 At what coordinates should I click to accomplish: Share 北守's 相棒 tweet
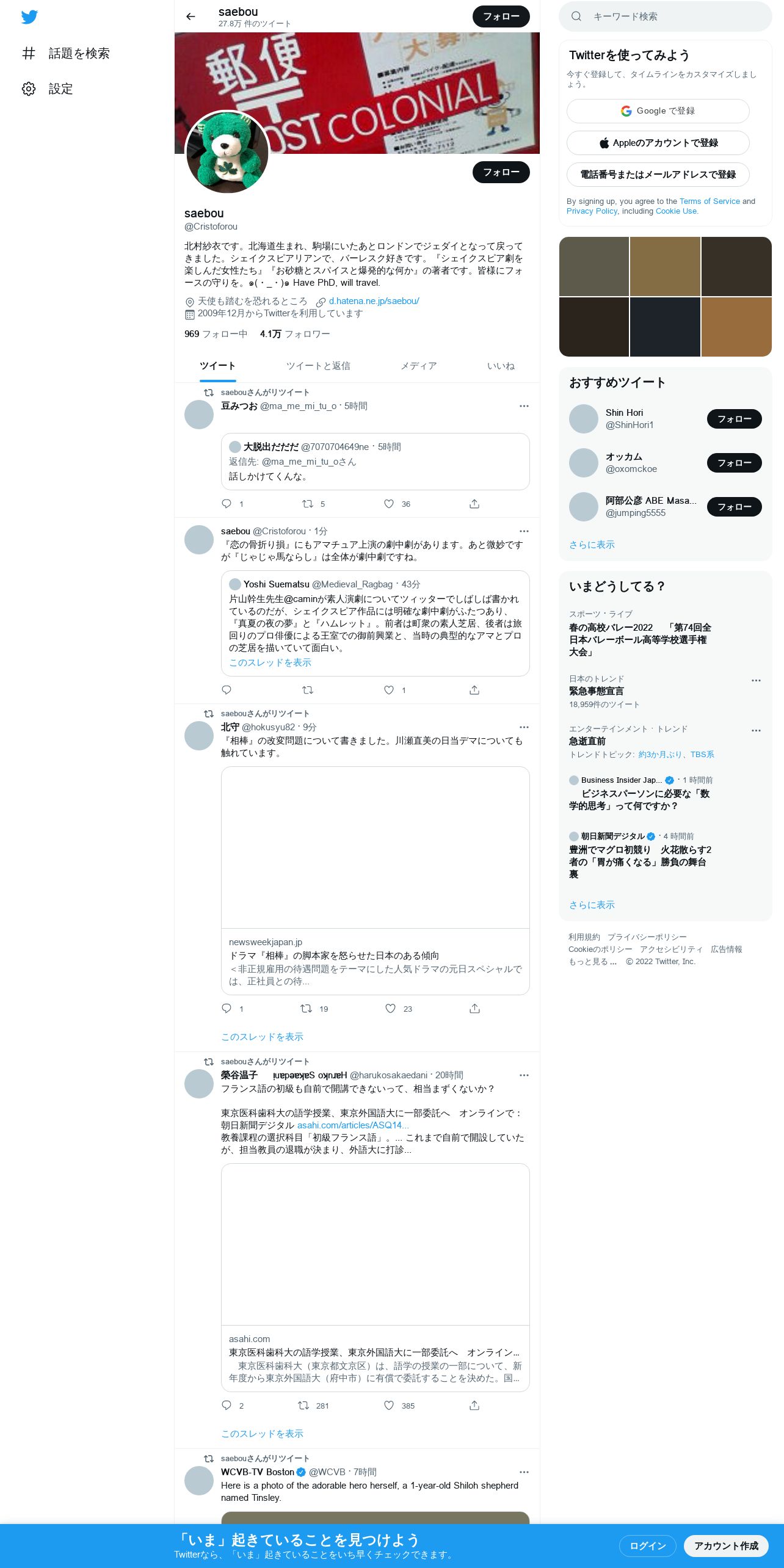coord(474,1009)
